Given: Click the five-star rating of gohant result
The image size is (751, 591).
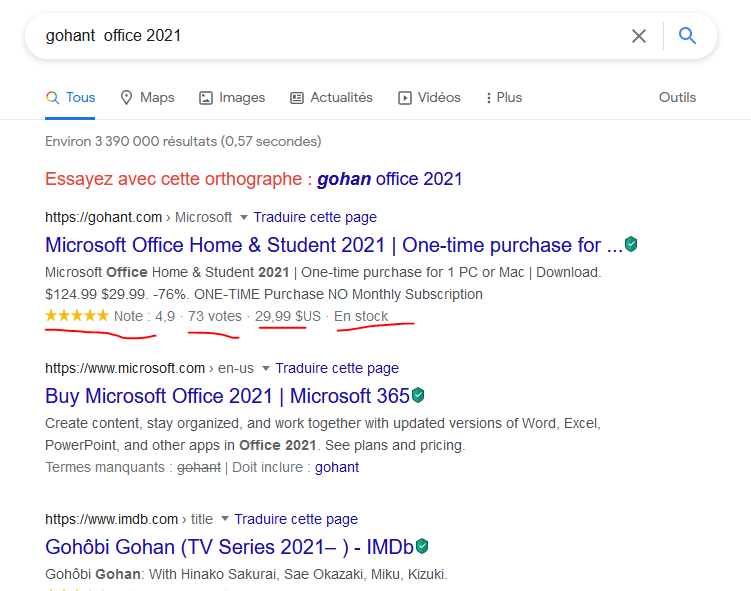Looking at the screenshot, I should [77, 316].
